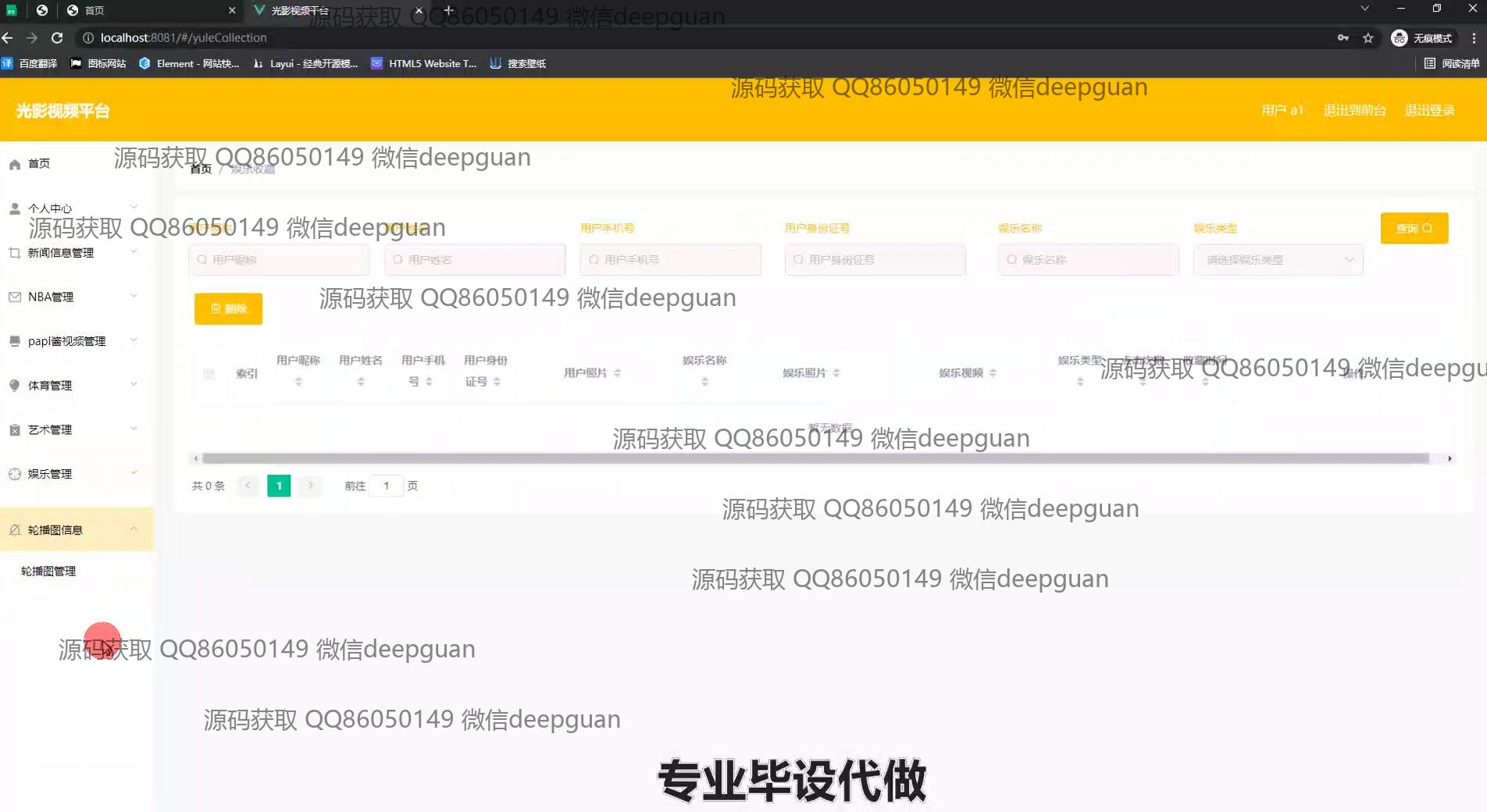Go to previous page arrow in pagination
Screen dimensions: 1487x812
tap(248, 486)
